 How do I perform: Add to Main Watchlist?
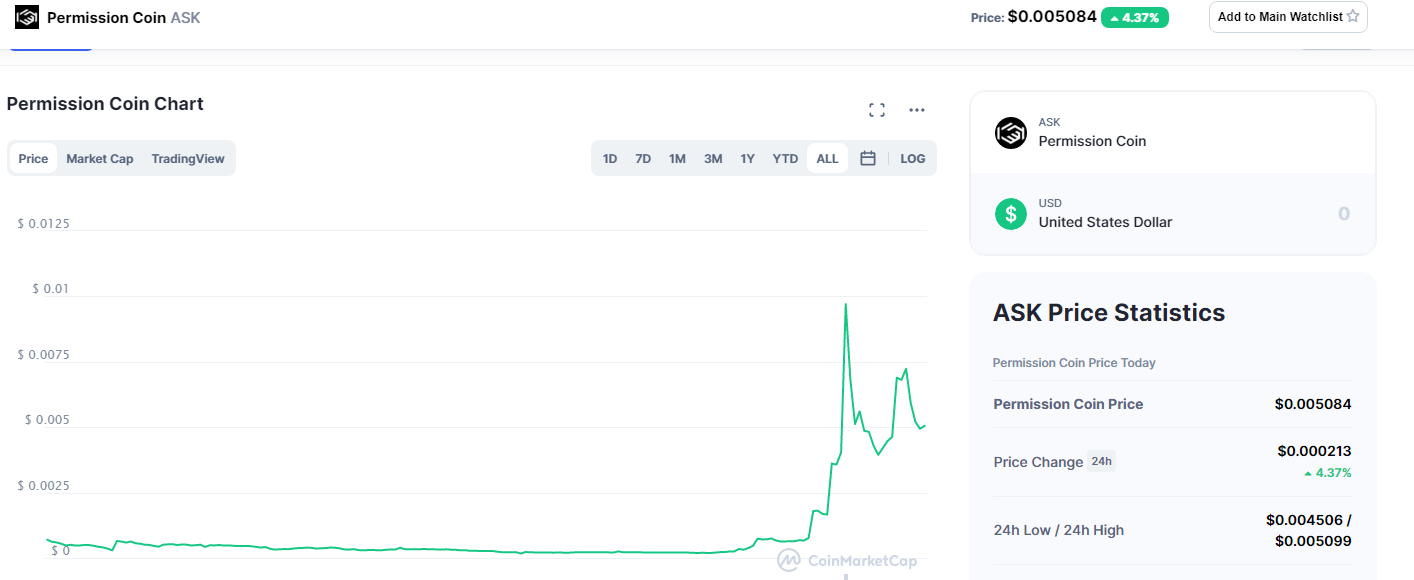pyautogui.click(x=1288, y=17)
